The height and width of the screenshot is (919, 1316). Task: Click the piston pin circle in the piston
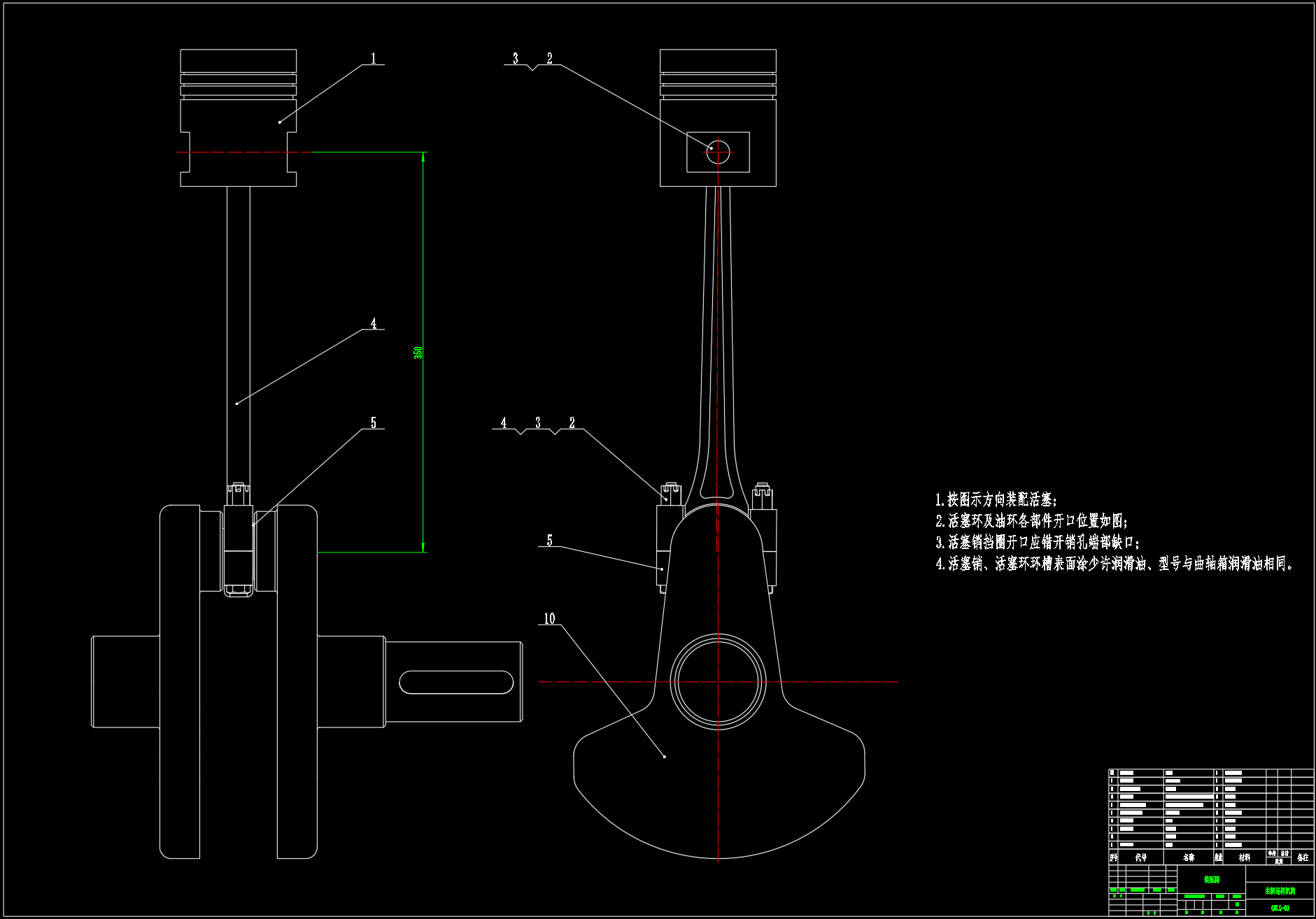[x=718, y=152]
